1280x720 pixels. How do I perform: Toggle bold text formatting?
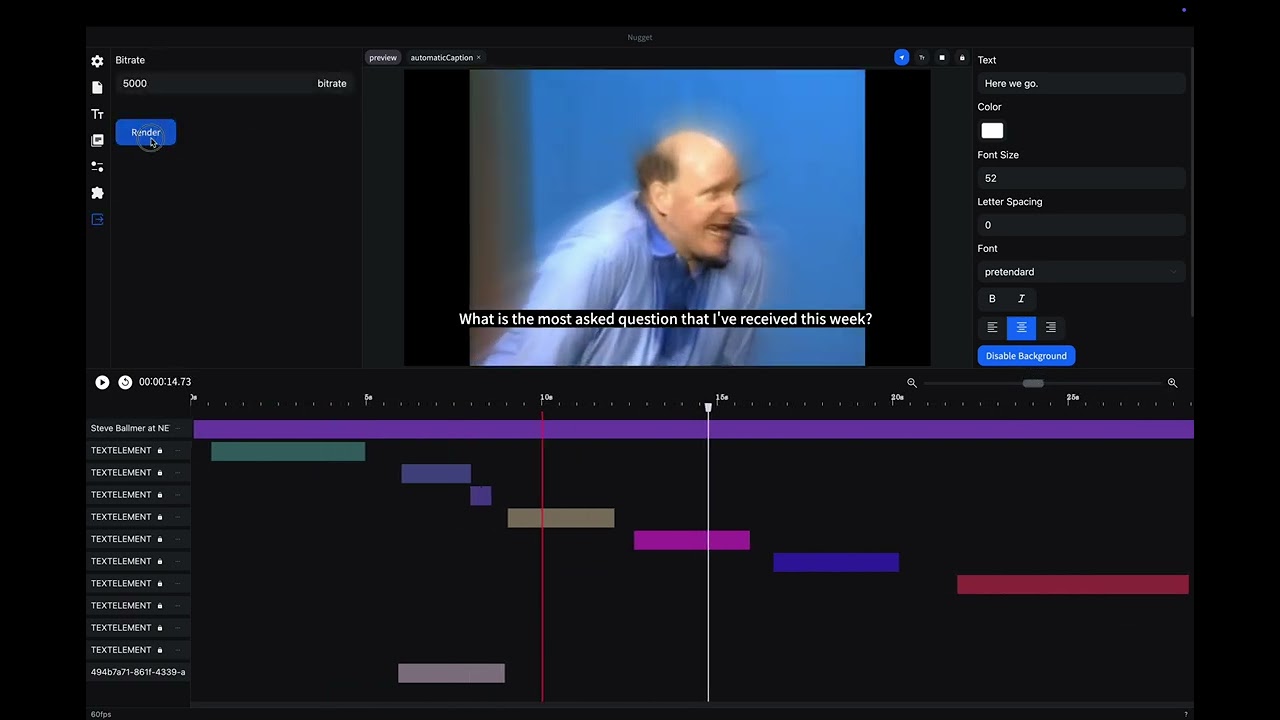992,299
